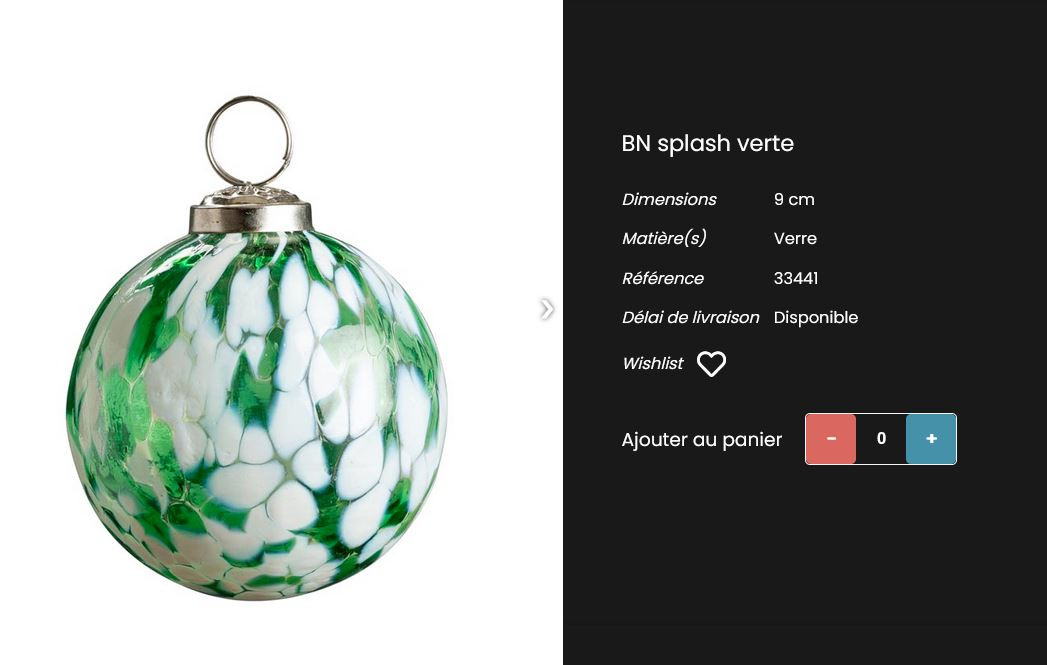
Task: Select the Matière(s) label
Action: (664, 238)
